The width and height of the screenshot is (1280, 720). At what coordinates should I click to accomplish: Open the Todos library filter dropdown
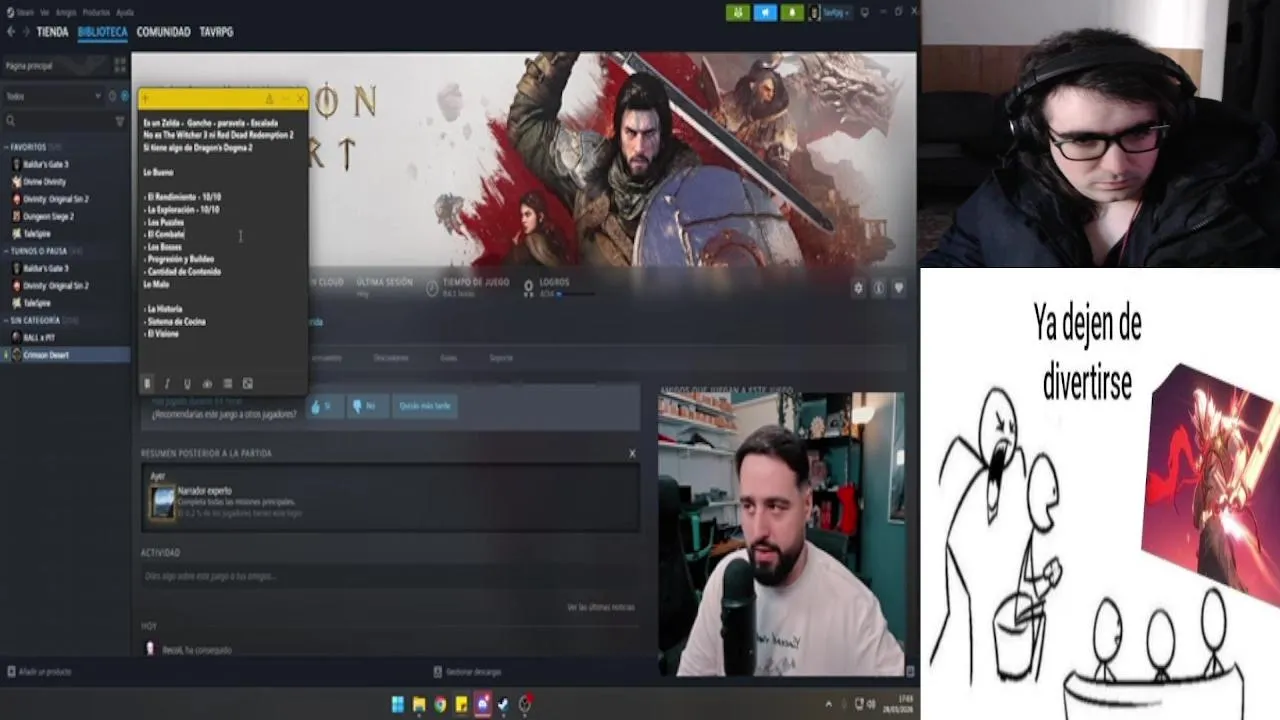(x=53, y=96)
